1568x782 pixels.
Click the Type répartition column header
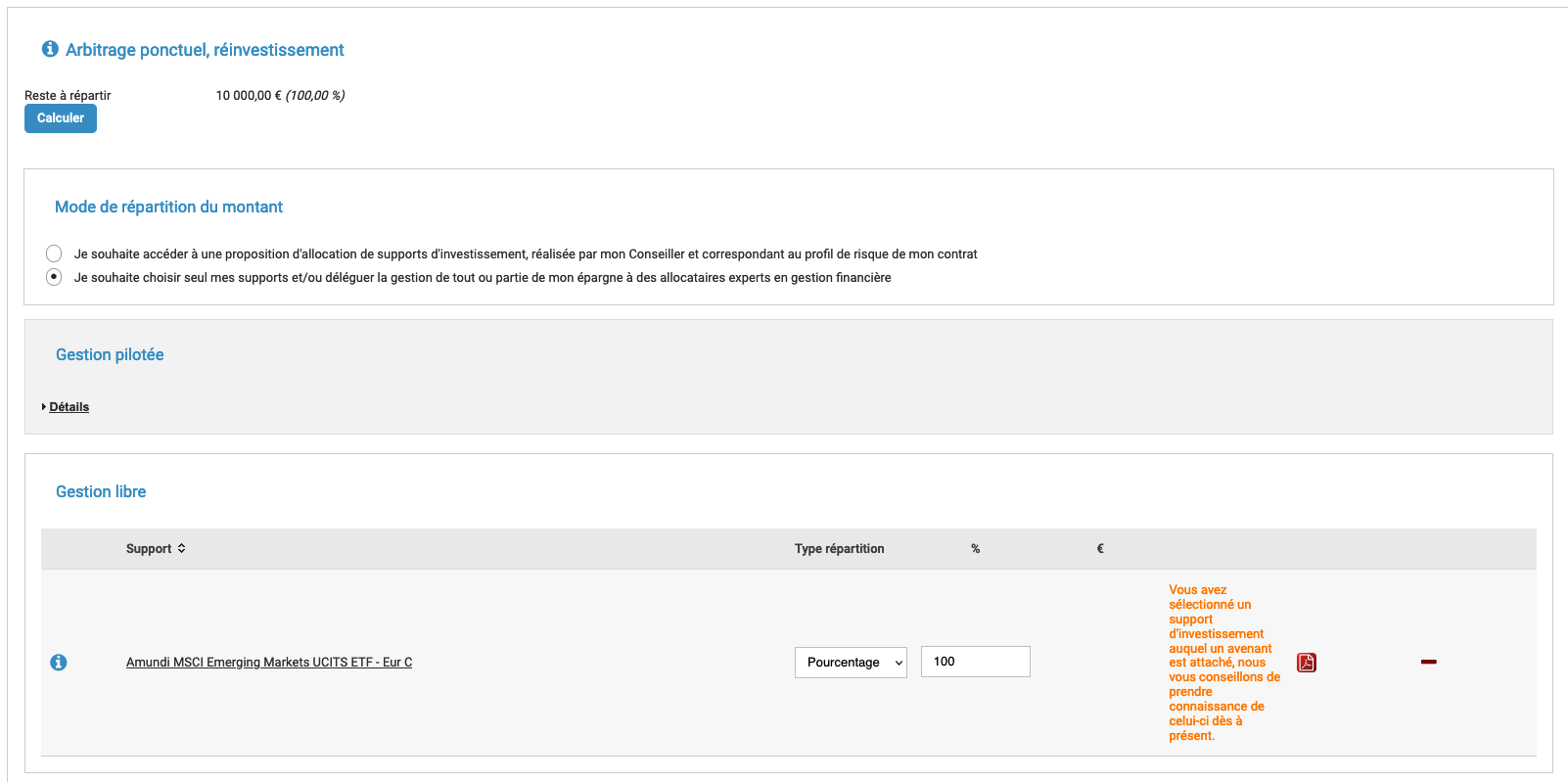click(x=839, y=548)
